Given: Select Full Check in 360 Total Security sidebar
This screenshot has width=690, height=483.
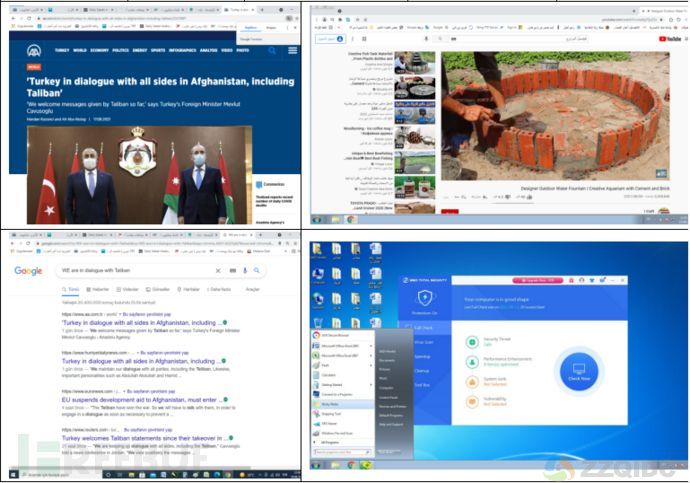Looking at the screenshot, I should click(424, 328).
